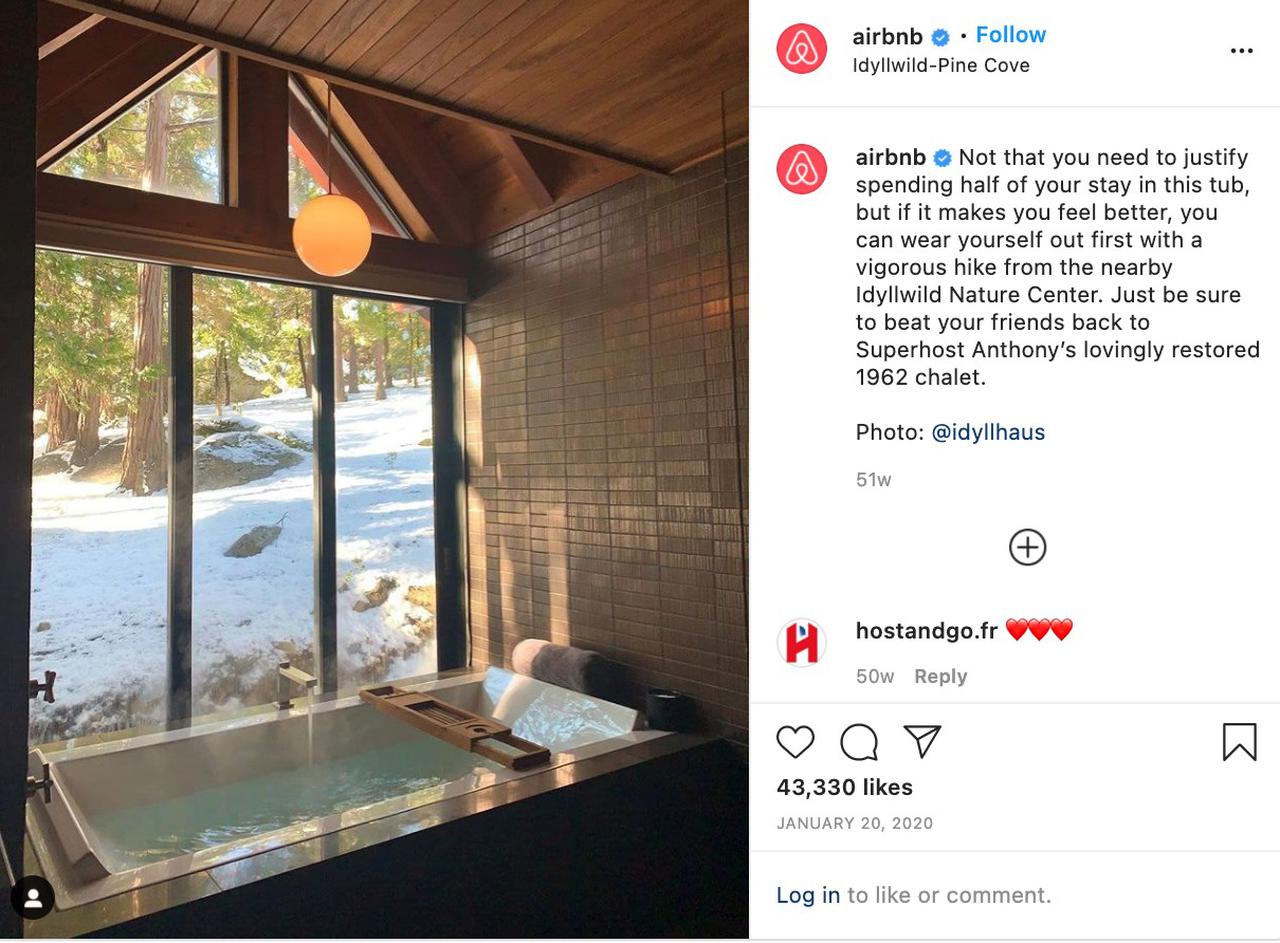This screenshot has height=943, width=1280.
Task: Click the airbnb avatar beside caption
Action: click(802, 169)
